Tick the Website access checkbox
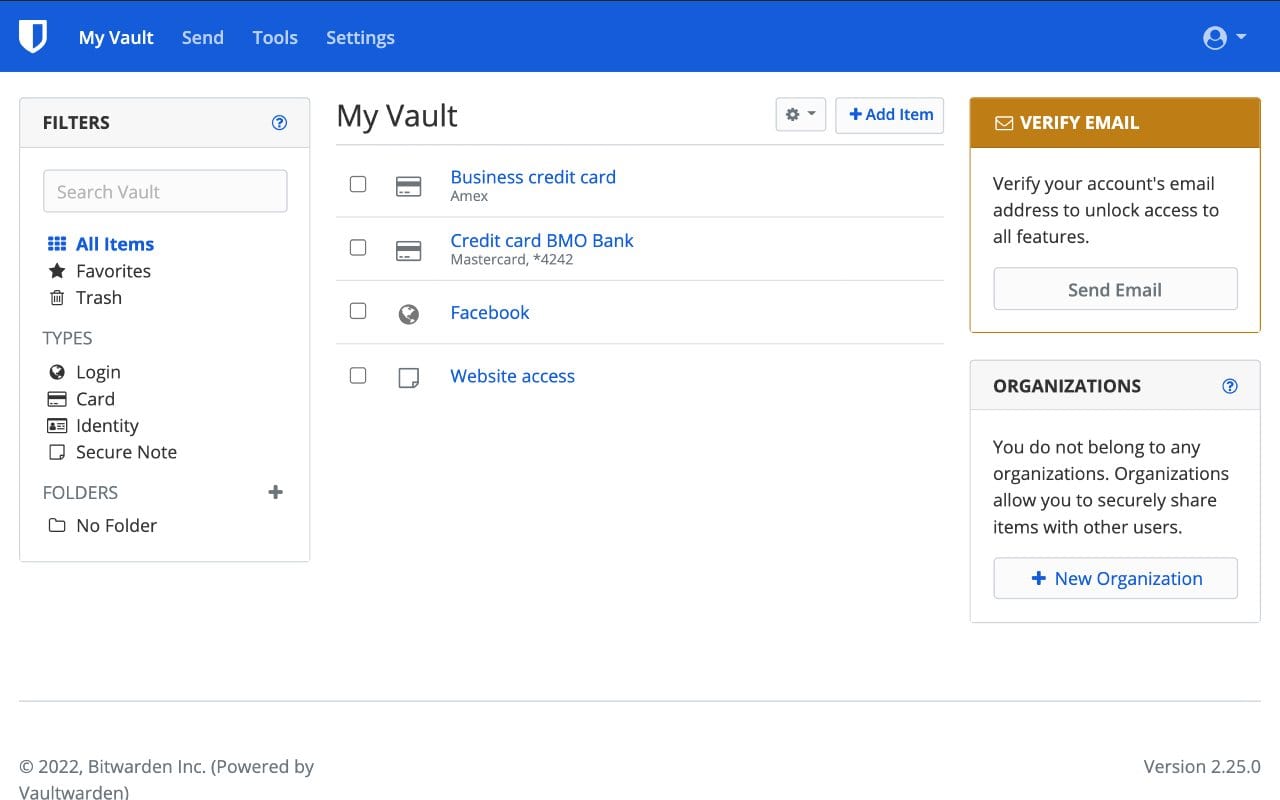 click(x=358, y=375)
